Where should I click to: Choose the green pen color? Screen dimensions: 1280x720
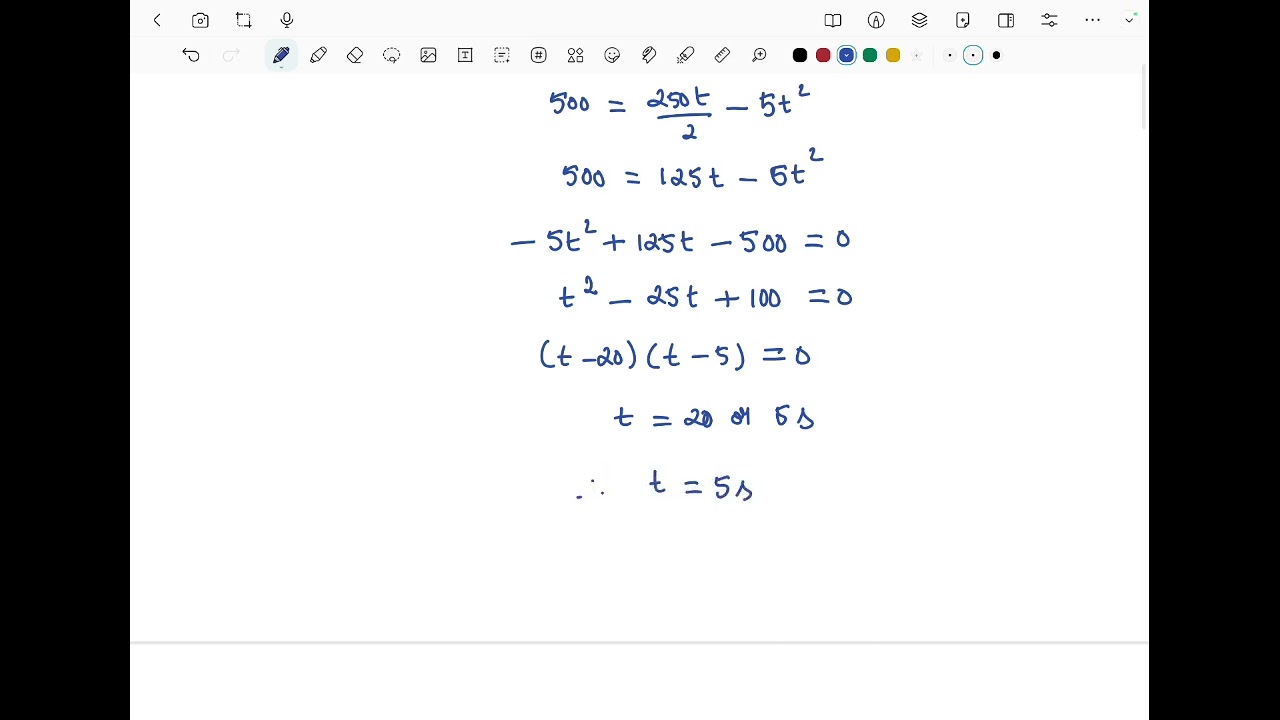tap(870, 55)
